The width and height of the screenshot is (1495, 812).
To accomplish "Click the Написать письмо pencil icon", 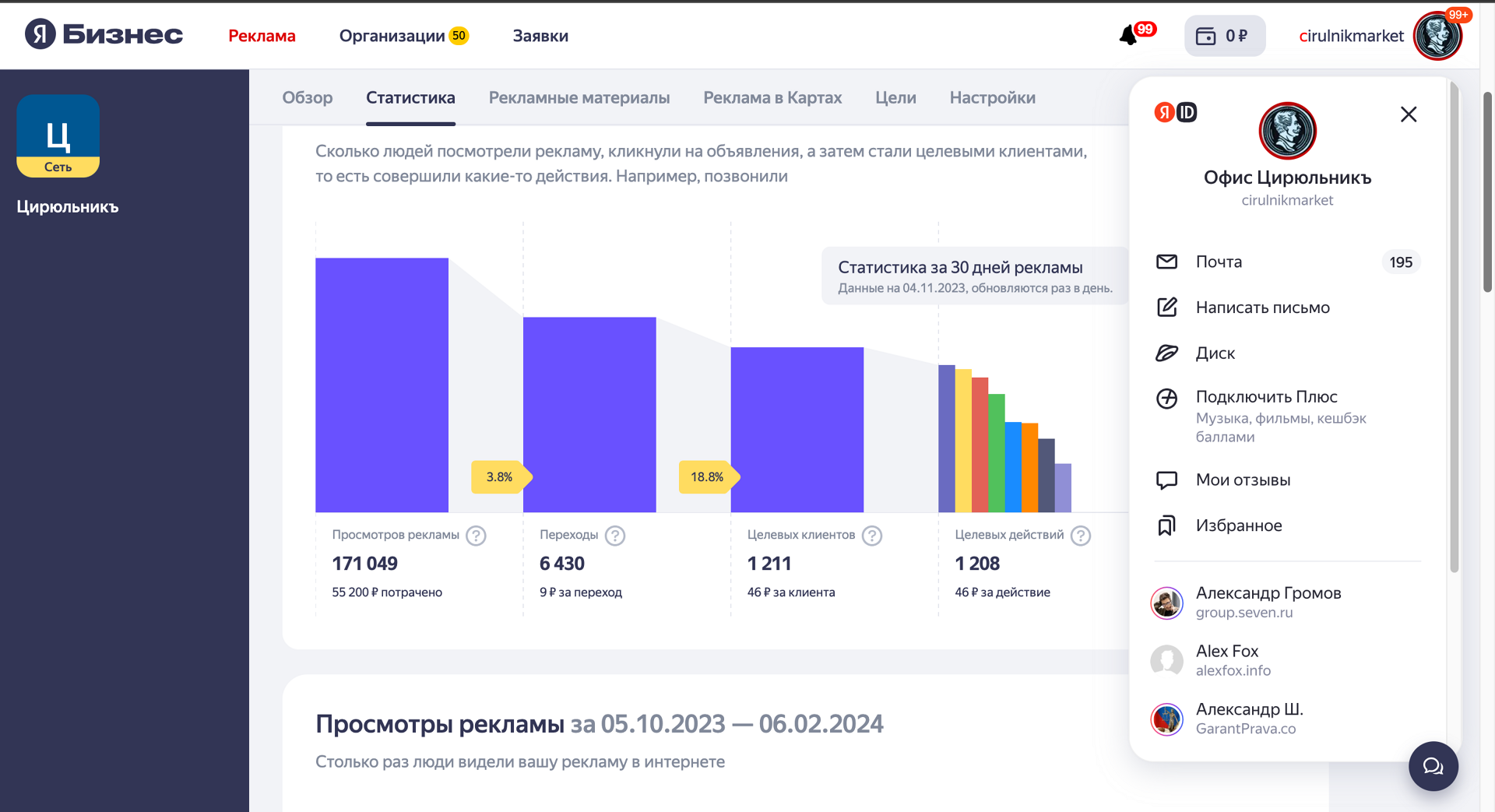I will (1166, 307).
